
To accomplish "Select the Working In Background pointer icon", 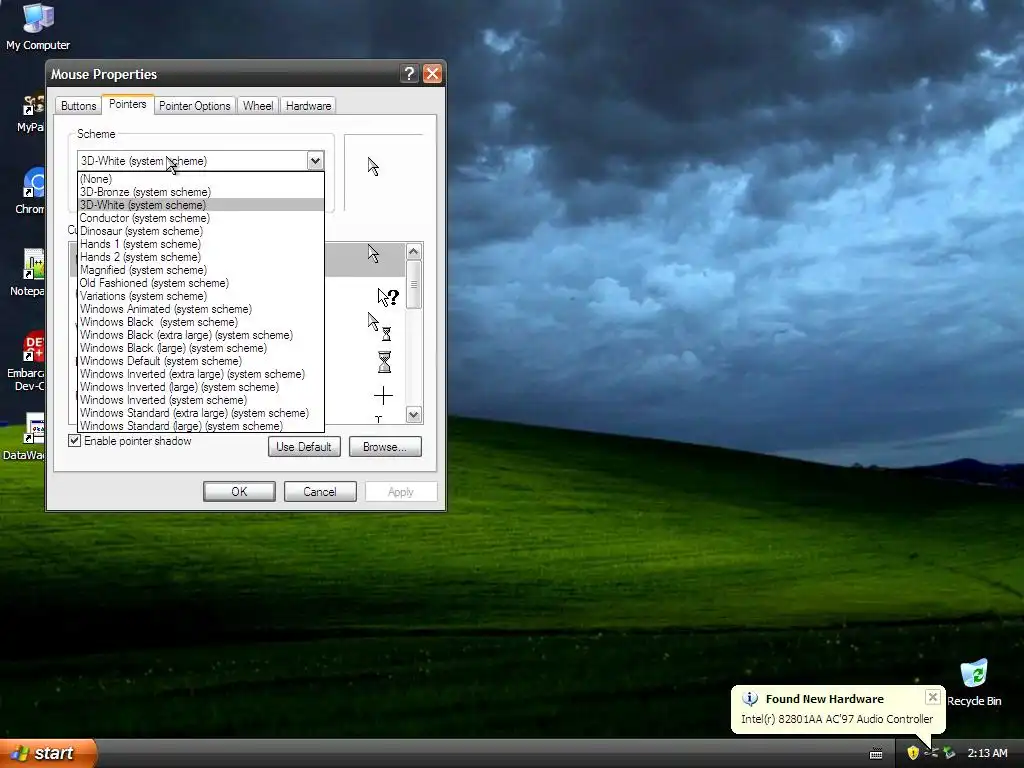I will pos(379,327).
